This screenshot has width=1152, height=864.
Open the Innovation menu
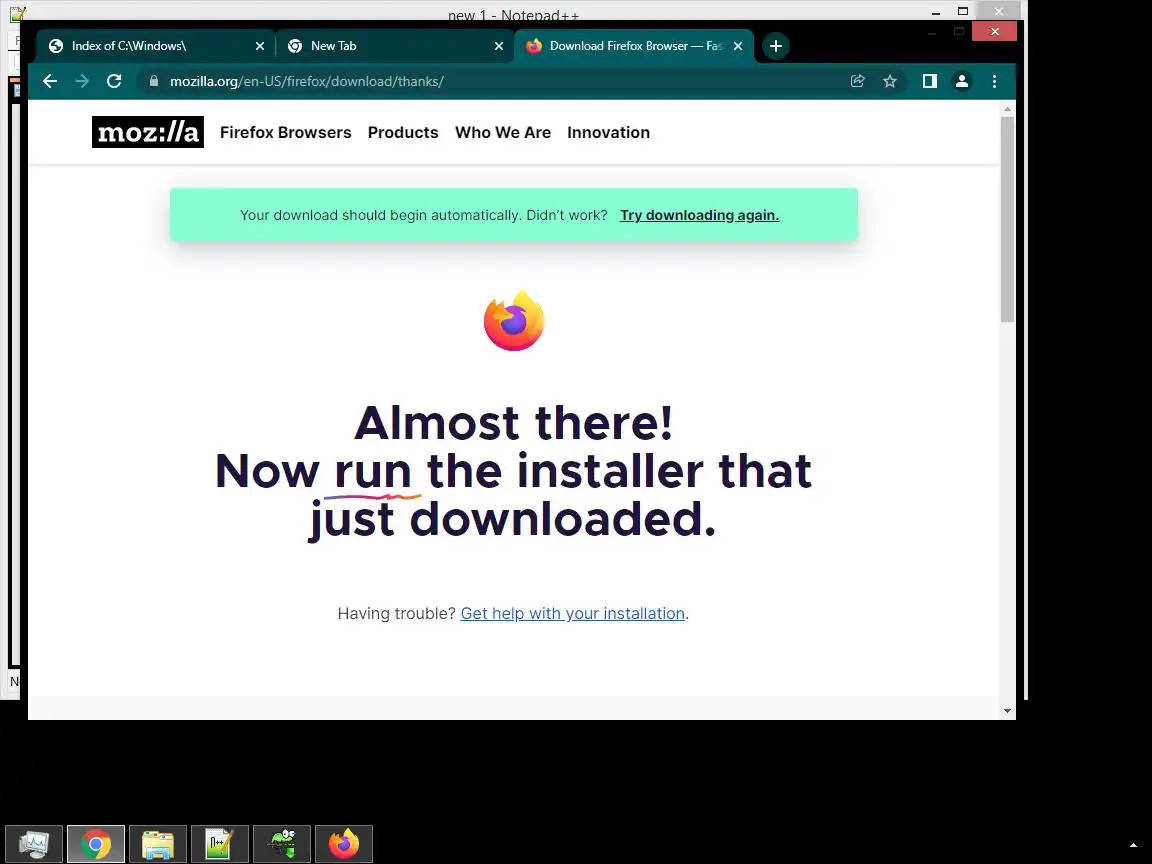[x=608, y=132]
